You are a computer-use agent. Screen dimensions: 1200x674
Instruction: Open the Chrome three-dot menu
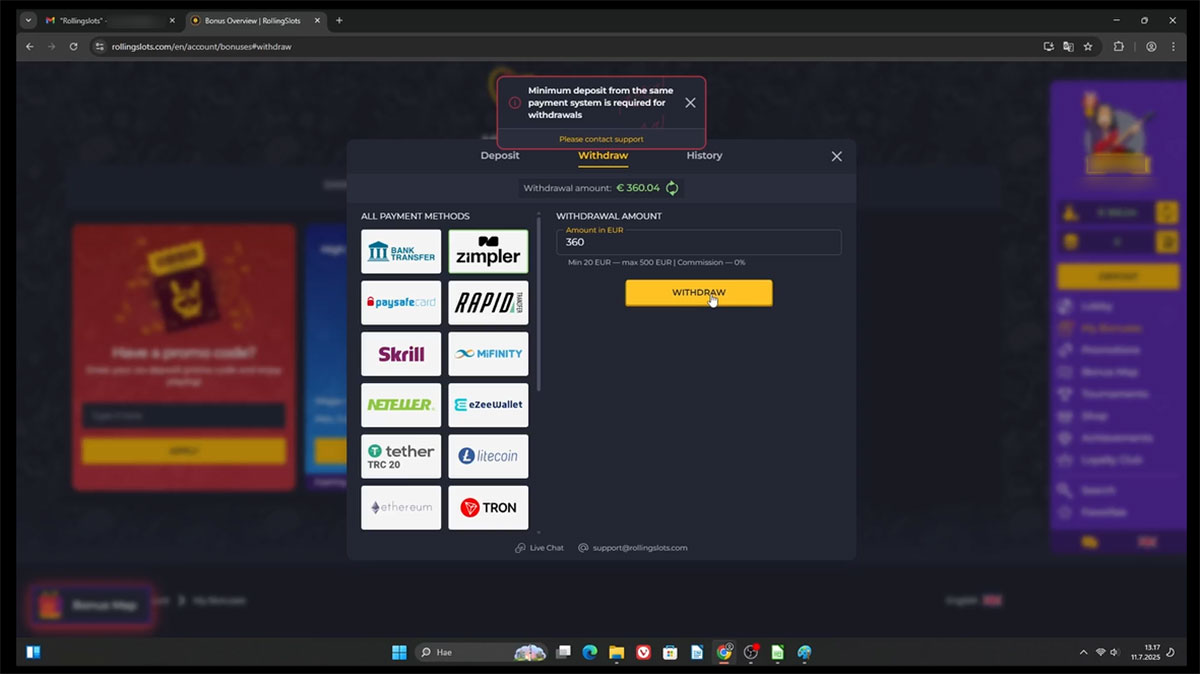[1172, 46]
